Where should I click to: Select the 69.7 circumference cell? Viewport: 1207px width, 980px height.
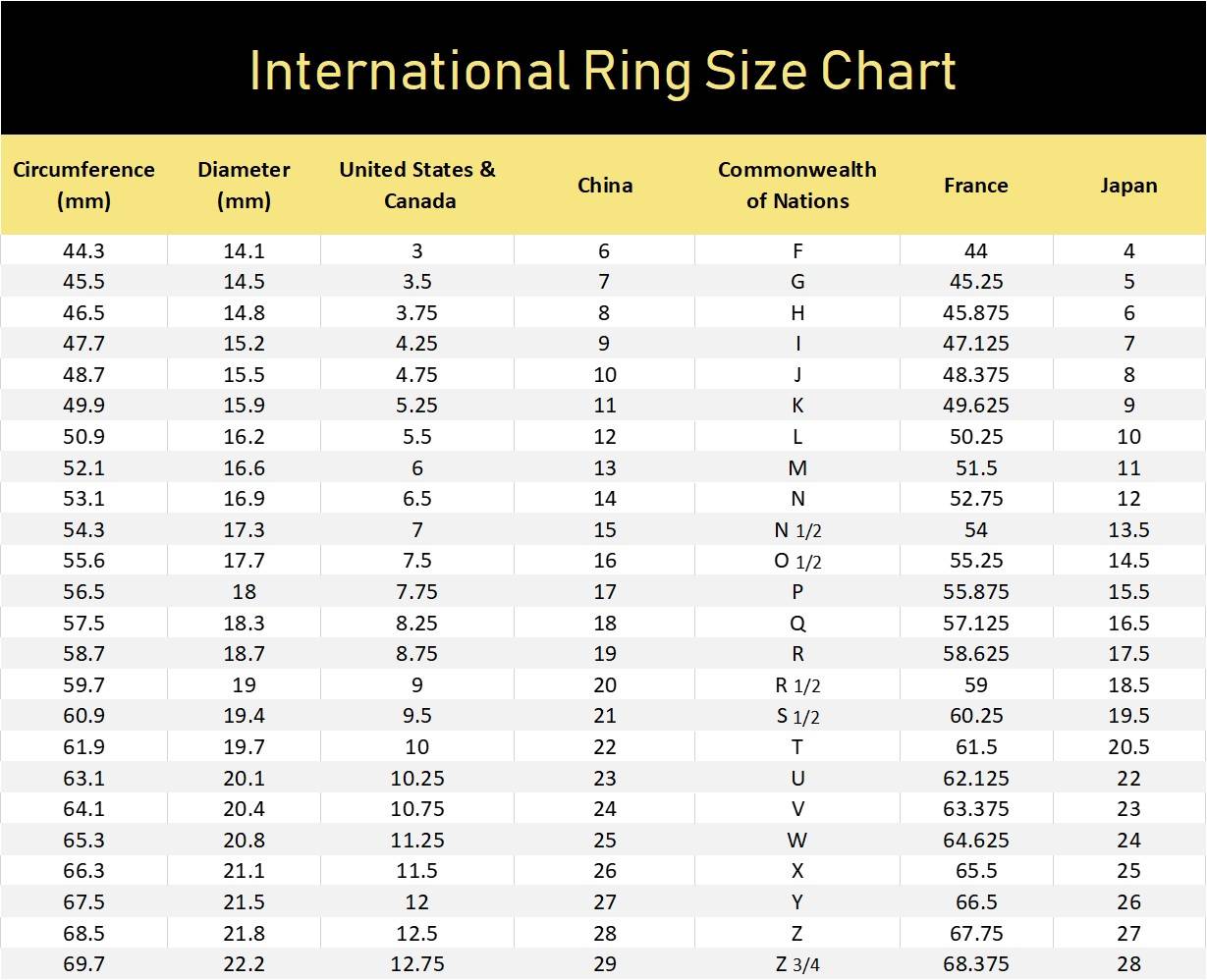pyautogui.click(x=83, y=964)
